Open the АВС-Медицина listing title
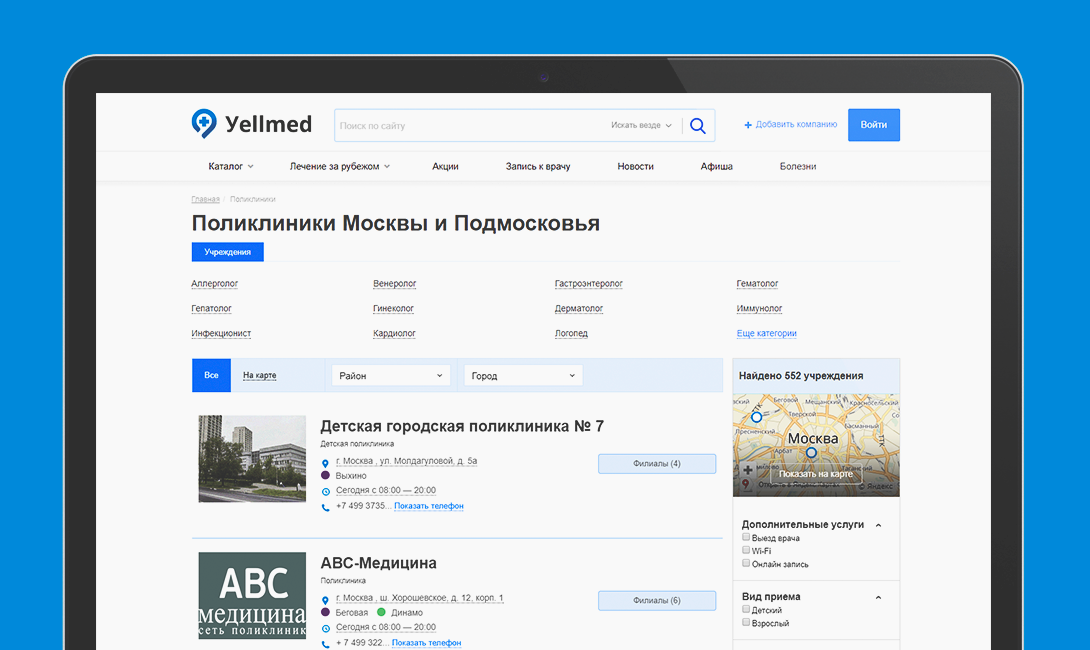This screenshot has height=650, width=1090. 379,563
